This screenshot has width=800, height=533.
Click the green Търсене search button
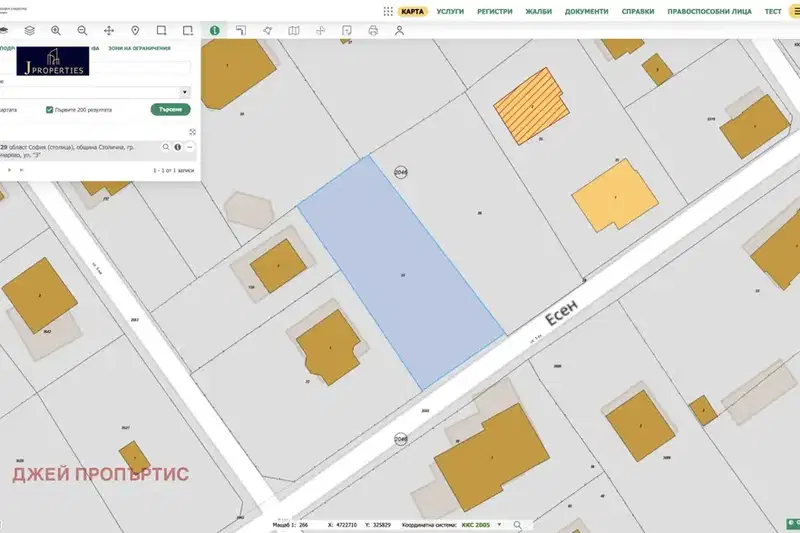[x=170, y=110]
